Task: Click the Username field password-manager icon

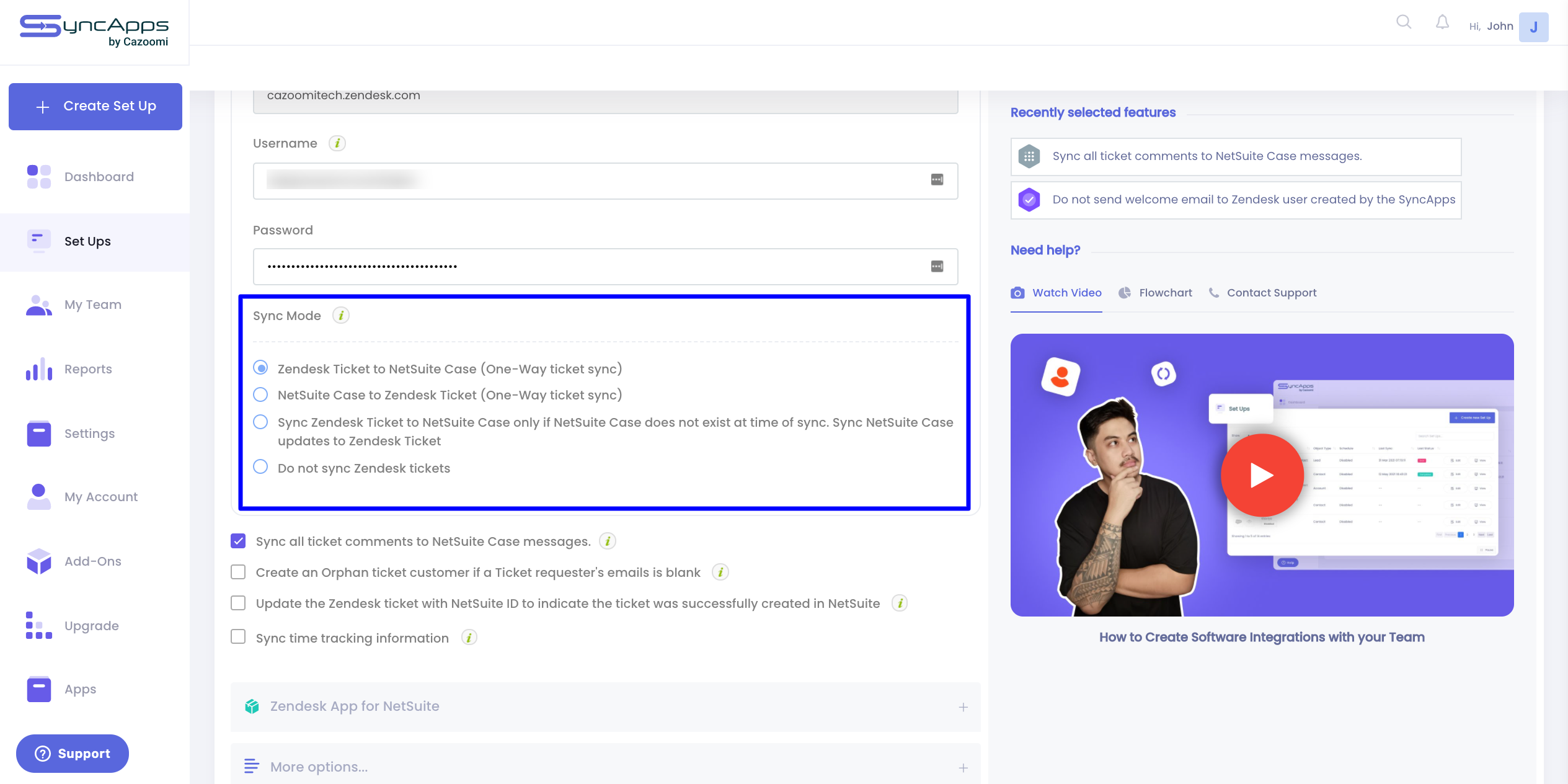Action: point(937,180)
